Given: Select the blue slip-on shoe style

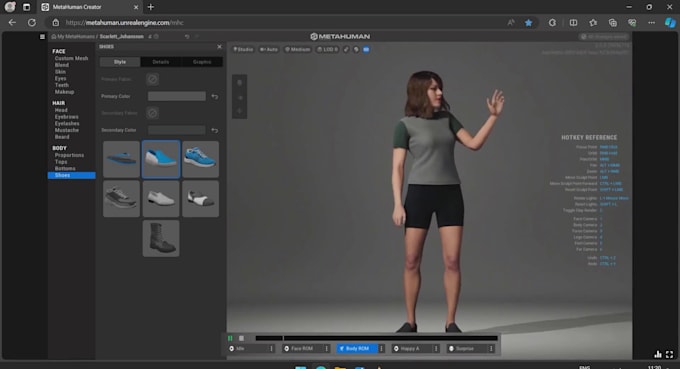Looking at the screenshot, I should pos(160,159).
